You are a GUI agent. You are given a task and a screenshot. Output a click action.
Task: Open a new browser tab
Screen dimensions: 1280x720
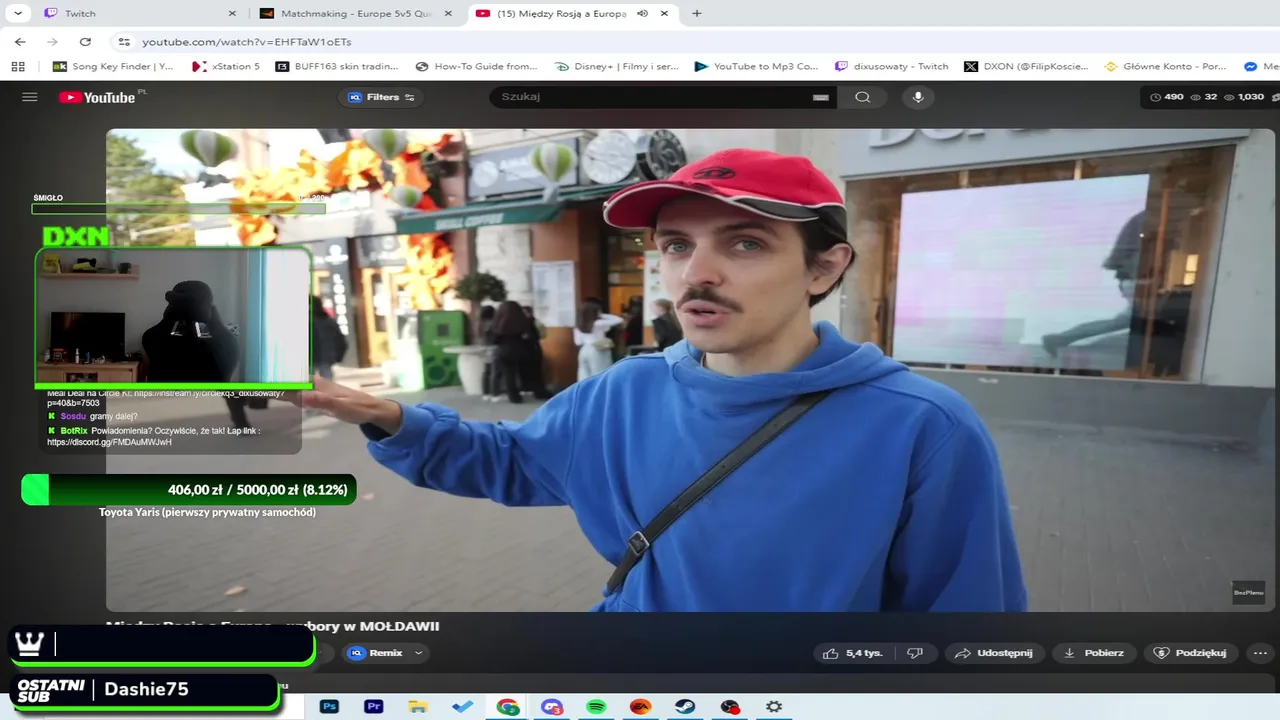pos(697,14)
